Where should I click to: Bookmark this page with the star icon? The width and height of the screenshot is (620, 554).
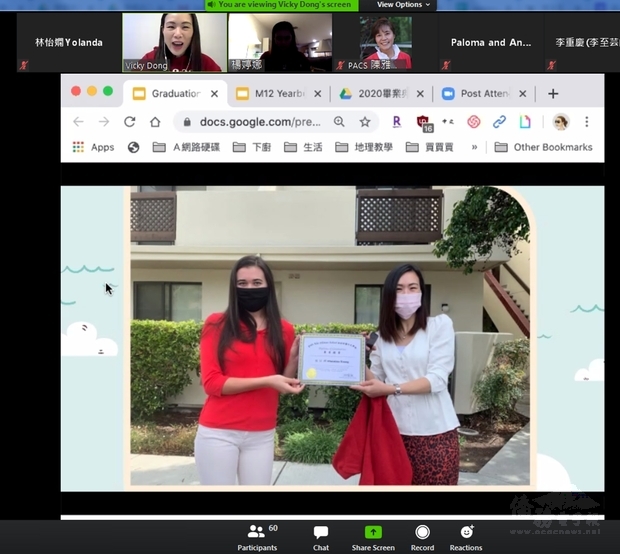(365, 122)
